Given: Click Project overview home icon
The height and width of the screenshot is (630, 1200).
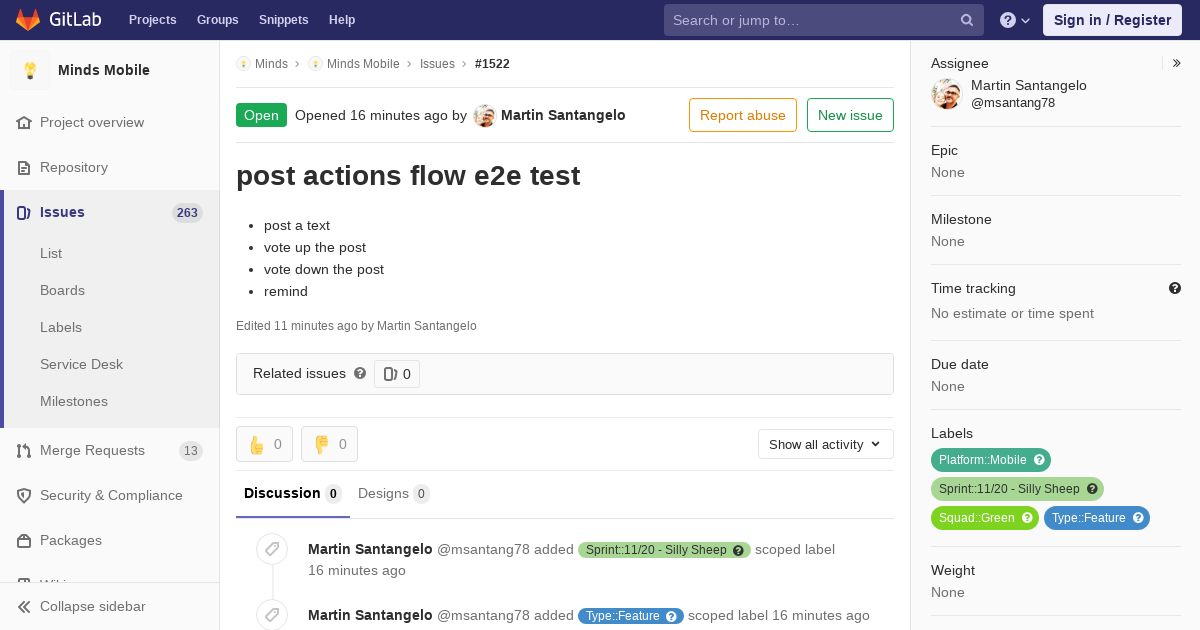Looking at the screenshot, I should 24,123.
